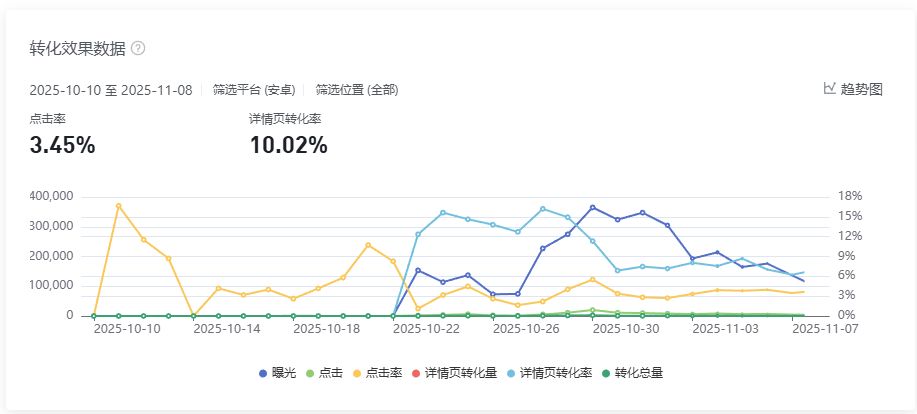Hide the 点击率 legend series
The image size is (917, 414).
coord(380,373)
